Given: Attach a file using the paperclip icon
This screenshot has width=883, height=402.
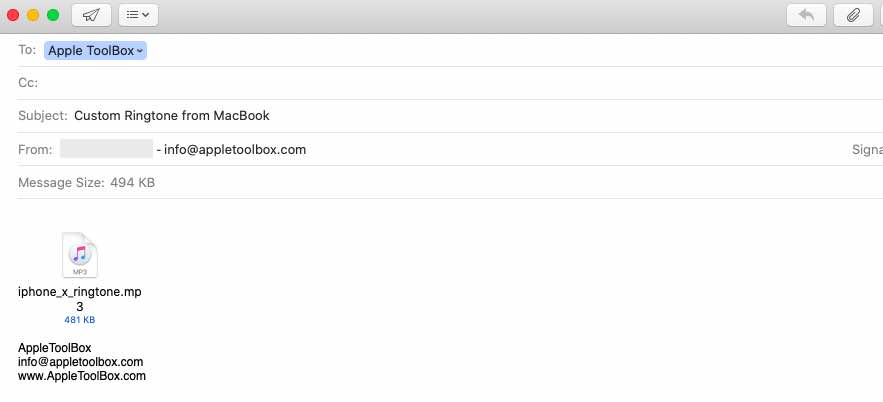Looking at the screenshot, I should pos(853,15).
